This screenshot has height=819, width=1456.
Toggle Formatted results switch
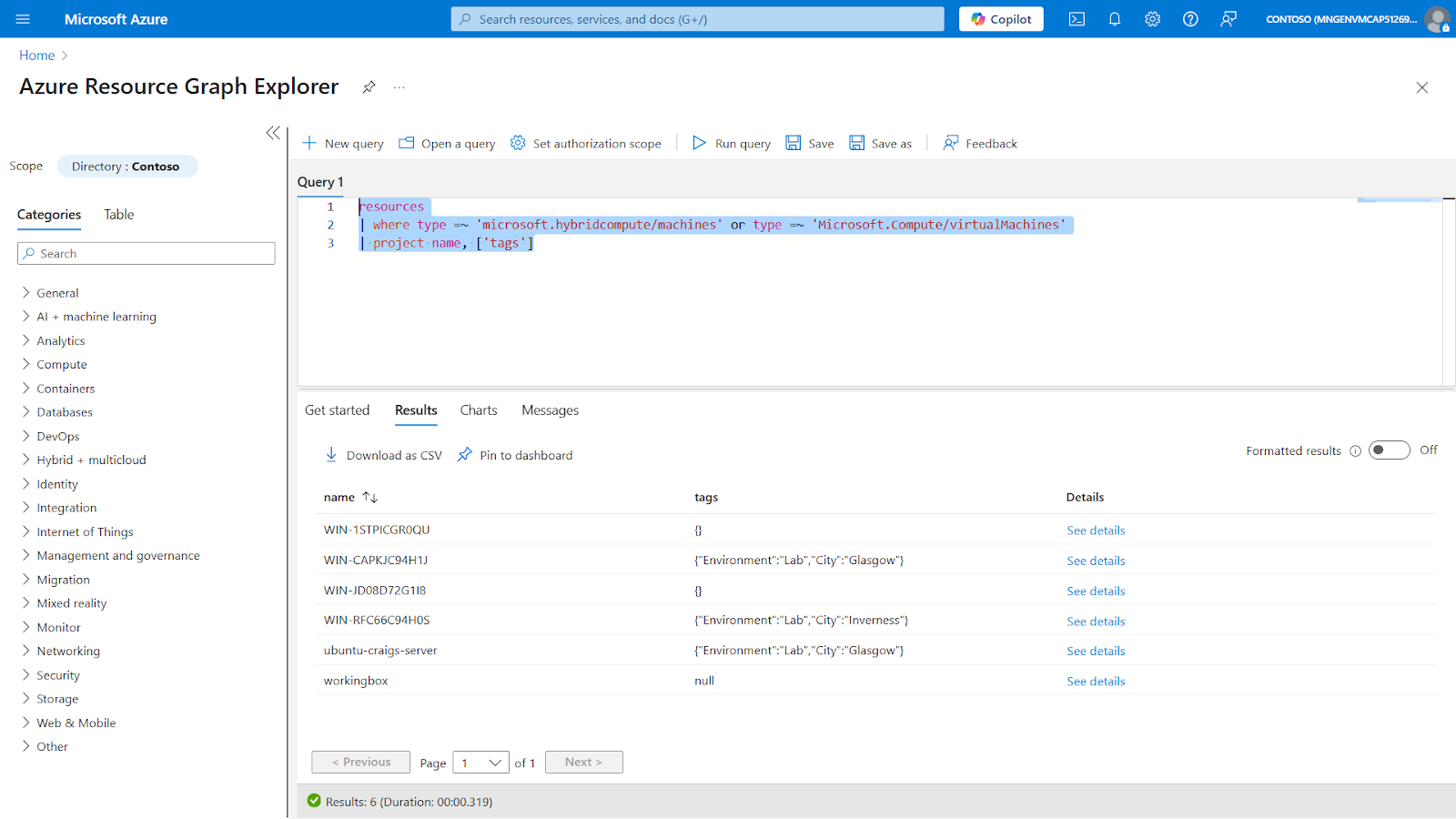click(1390, 450)
